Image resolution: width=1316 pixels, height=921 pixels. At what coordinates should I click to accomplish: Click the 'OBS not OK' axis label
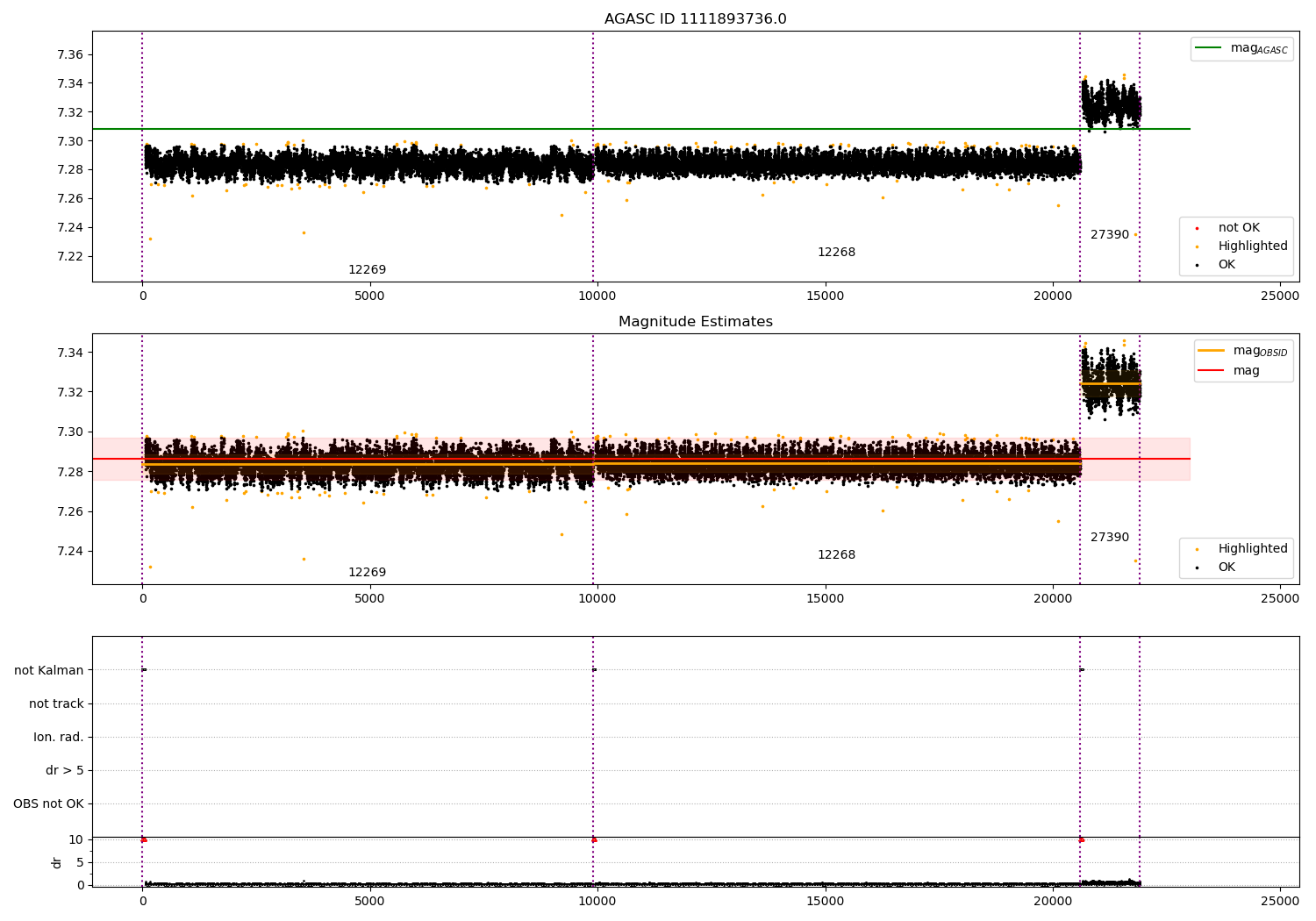49,803
